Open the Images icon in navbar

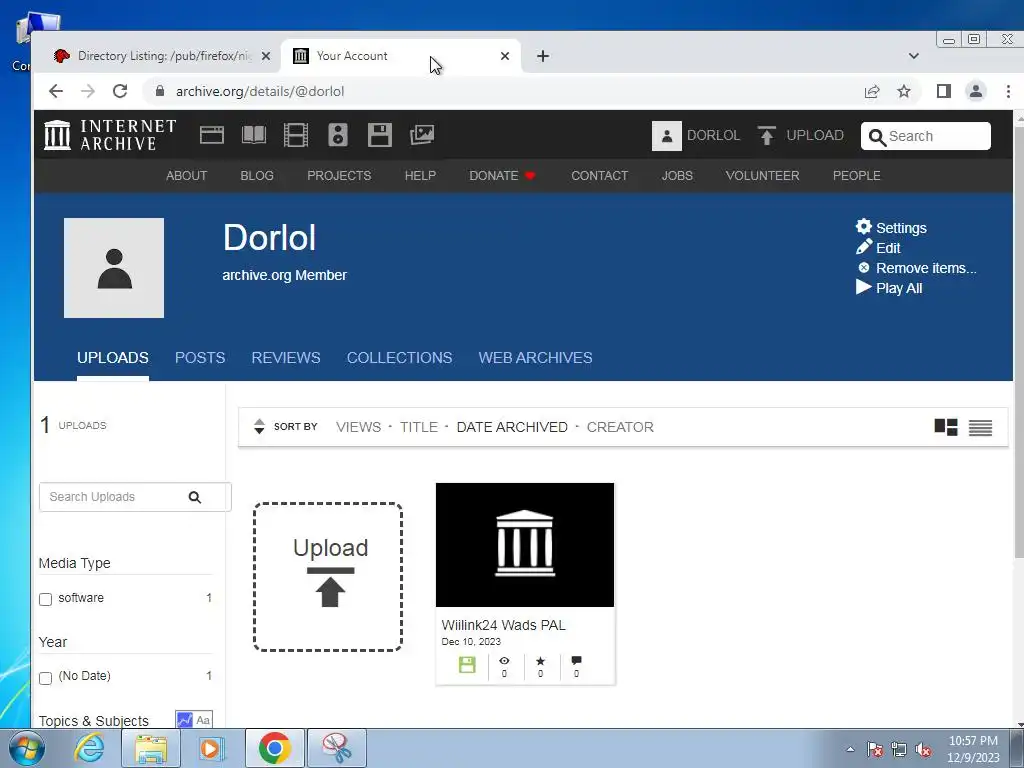click(422, 135)
